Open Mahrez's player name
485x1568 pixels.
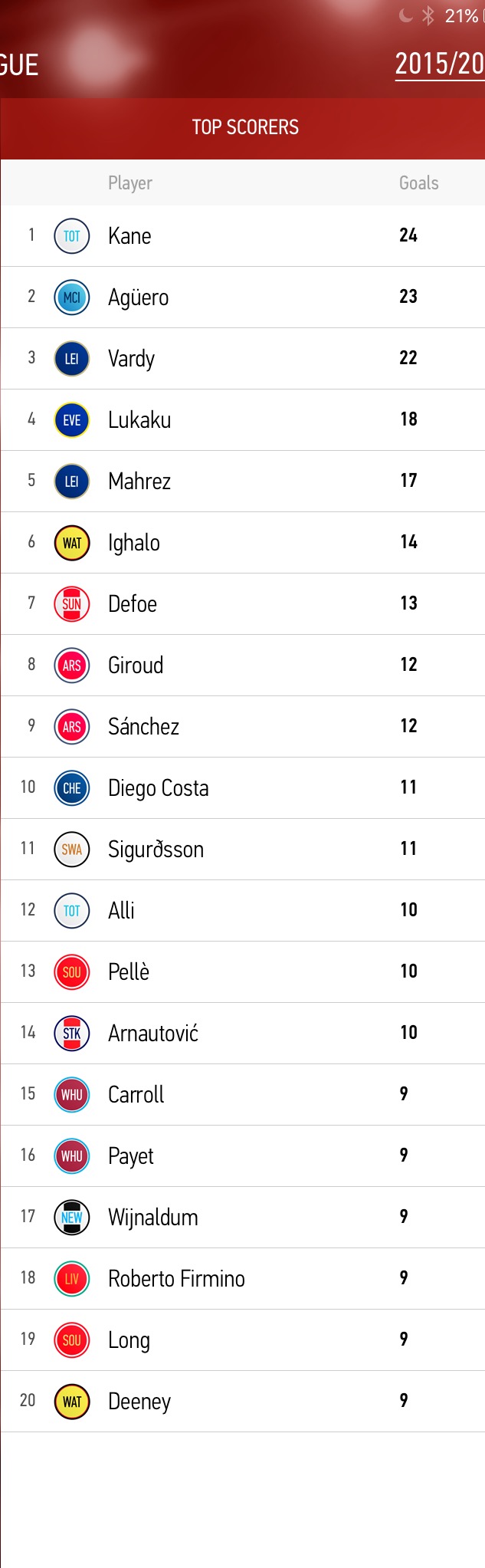(139, 482)
